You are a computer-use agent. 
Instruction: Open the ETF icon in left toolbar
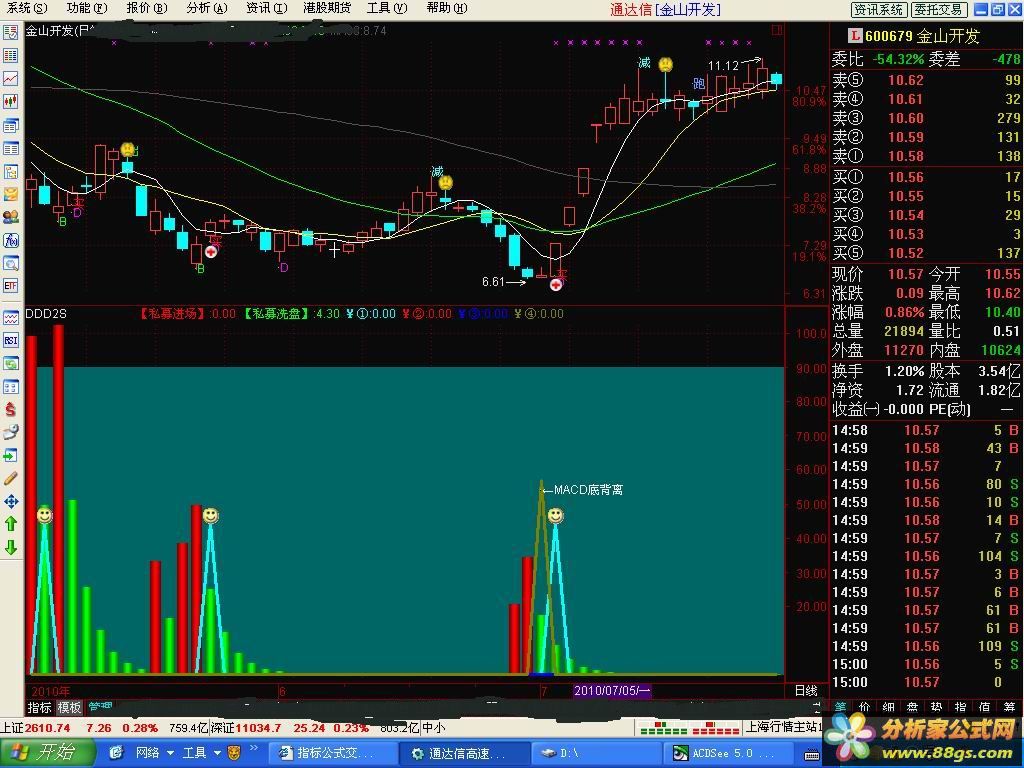[x=10, y=286]
